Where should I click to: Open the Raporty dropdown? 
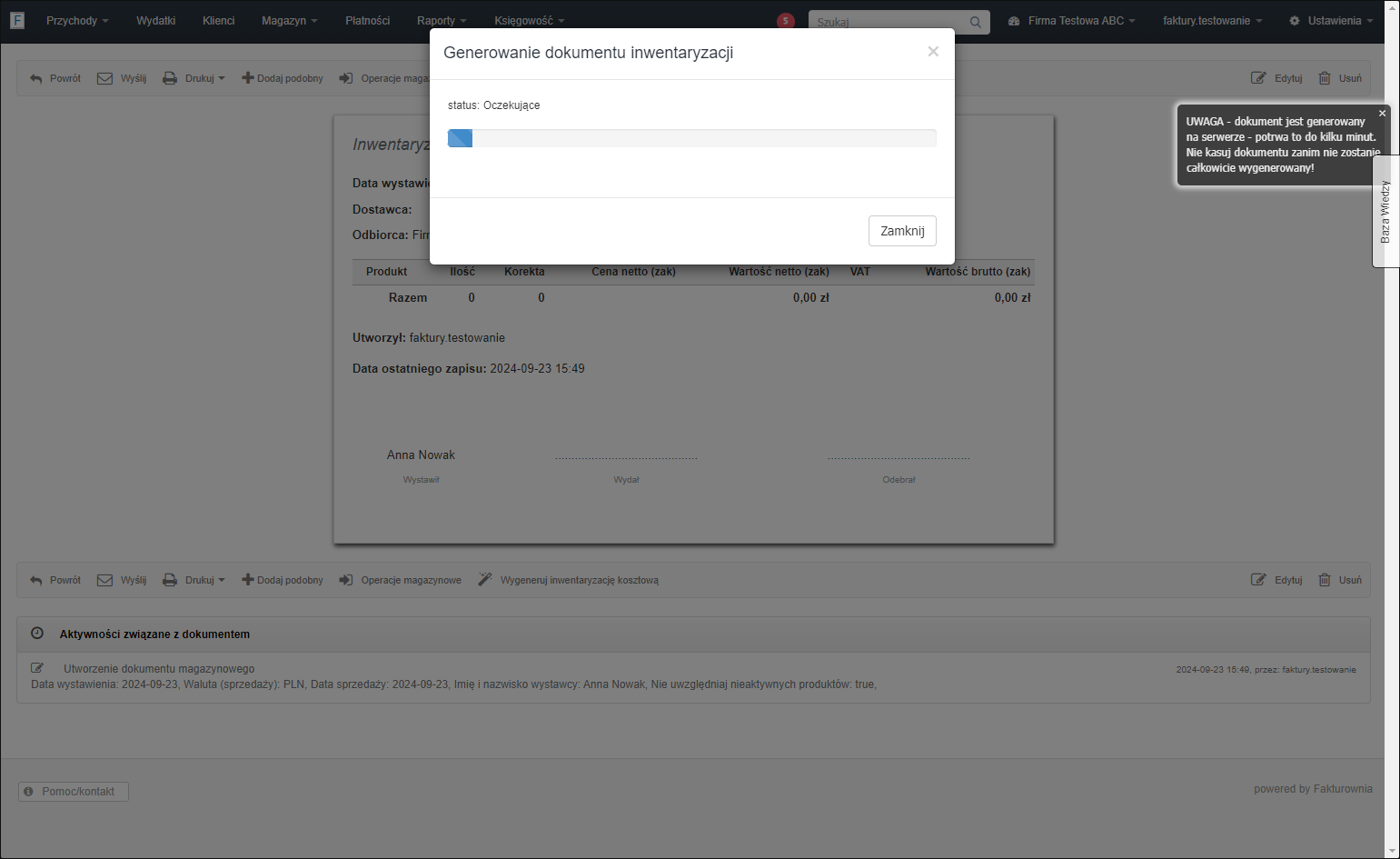point(442,21)
